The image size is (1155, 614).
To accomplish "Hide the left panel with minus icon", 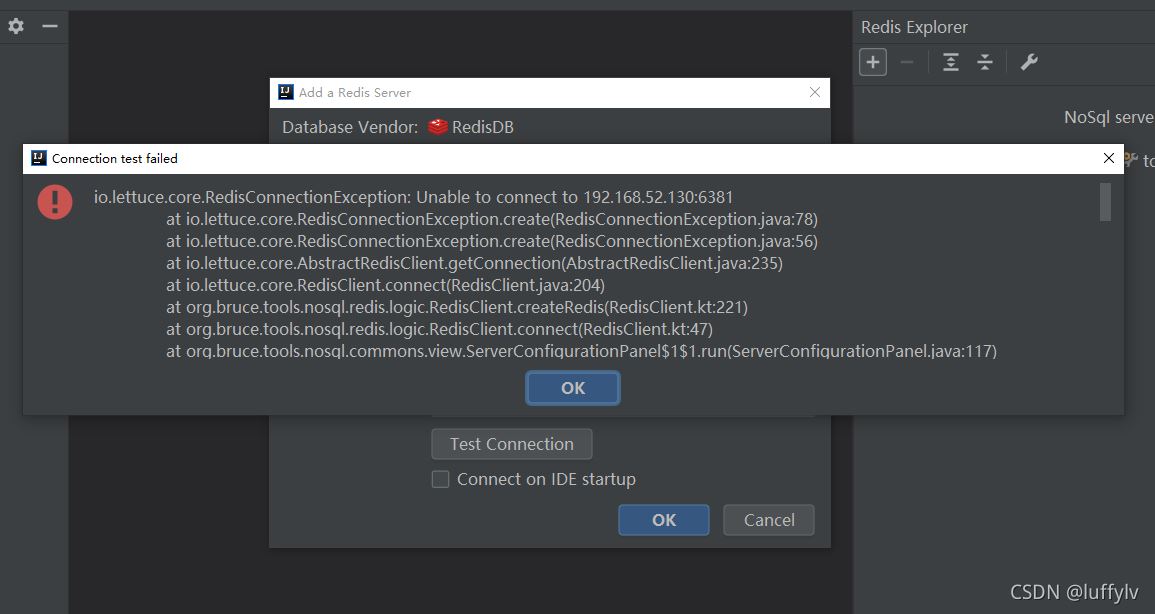I will [50, 26].
